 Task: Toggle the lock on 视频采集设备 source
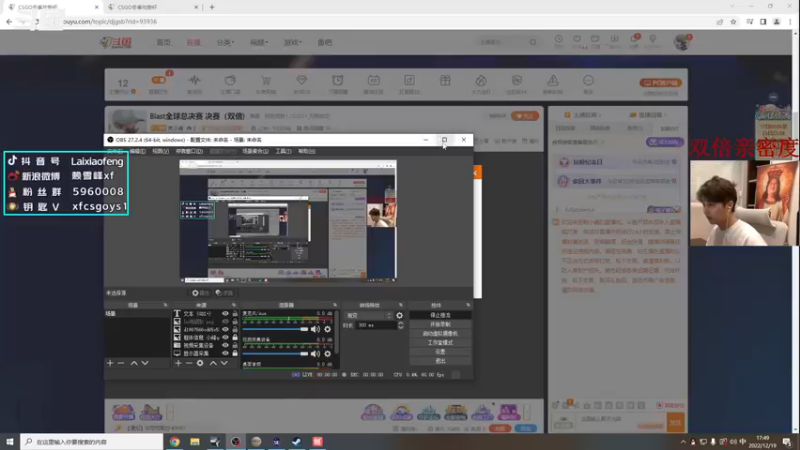tap(235, 345)
